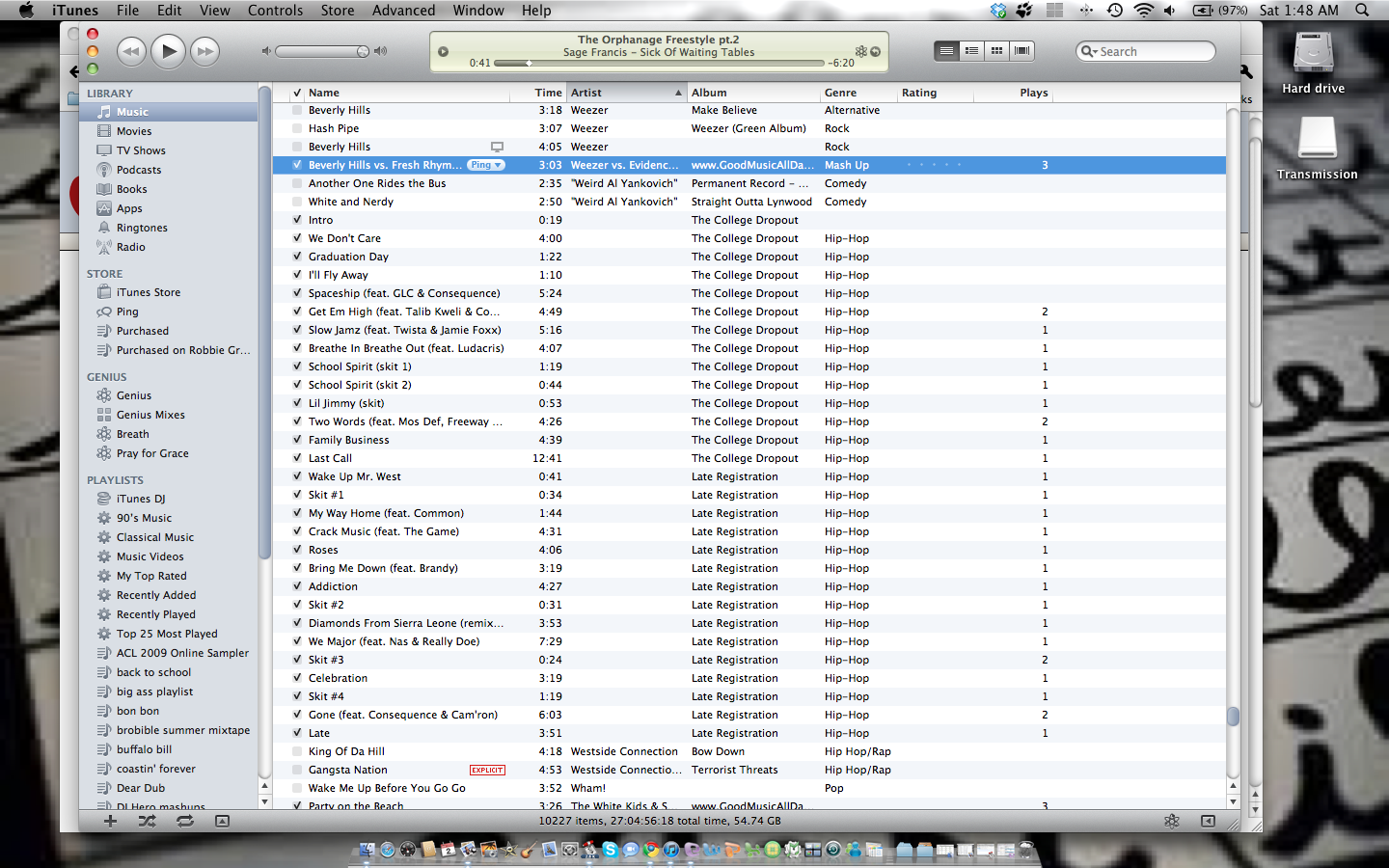This screenshot has width=1389, height=868.
Task: Uncheck Roses song checkbox
Action: [x=297, y=550]
